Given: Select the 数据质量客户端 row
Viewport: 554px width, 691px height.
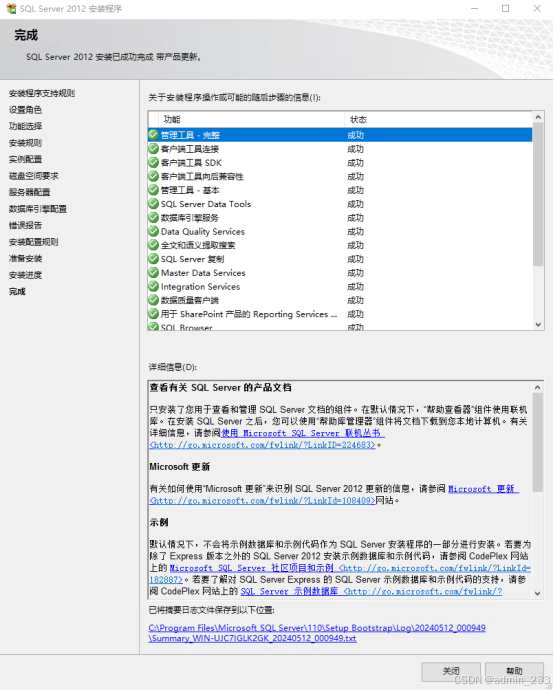Looking at the screenshot, I should tap(340, 300).
